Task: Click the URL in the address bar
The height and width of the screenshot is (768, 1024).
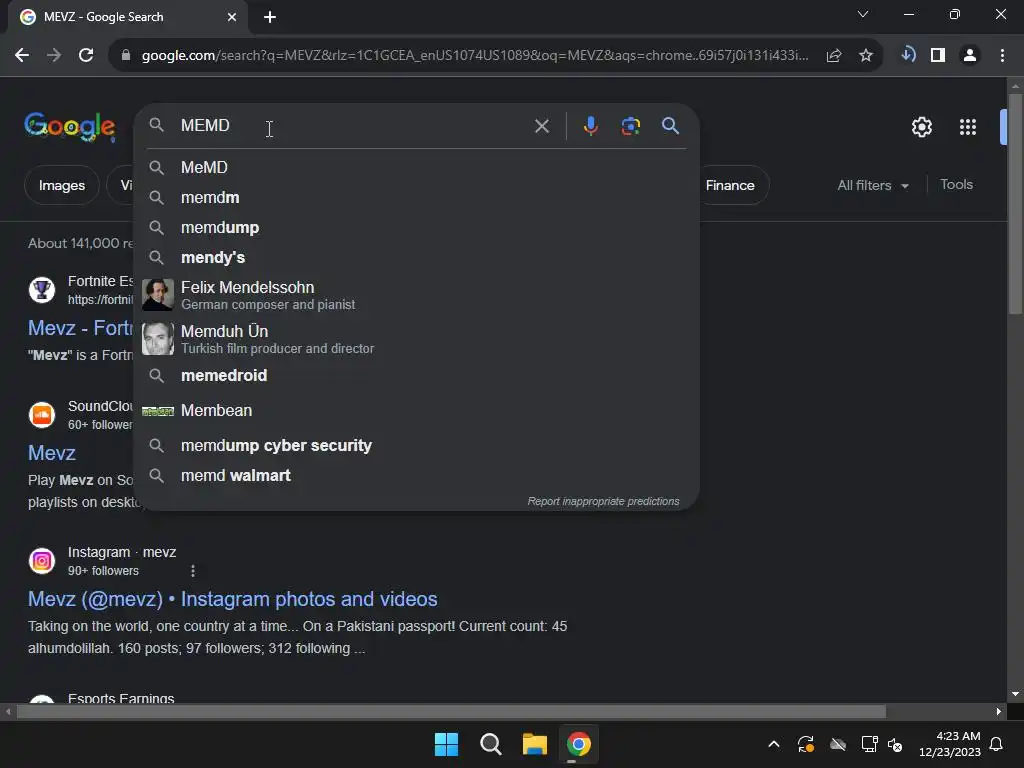Action: (x=475, y=56)
